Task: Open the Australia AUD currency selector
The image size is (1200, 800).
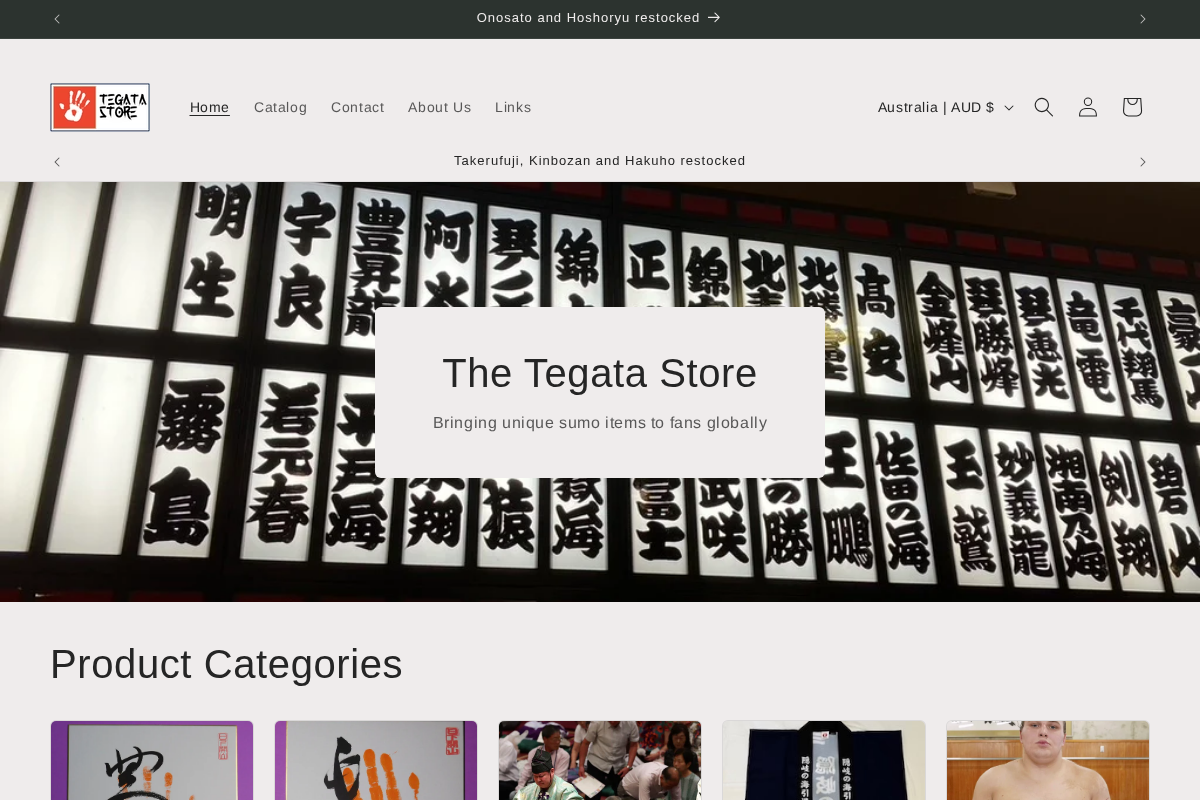Action: click(944, 106)
